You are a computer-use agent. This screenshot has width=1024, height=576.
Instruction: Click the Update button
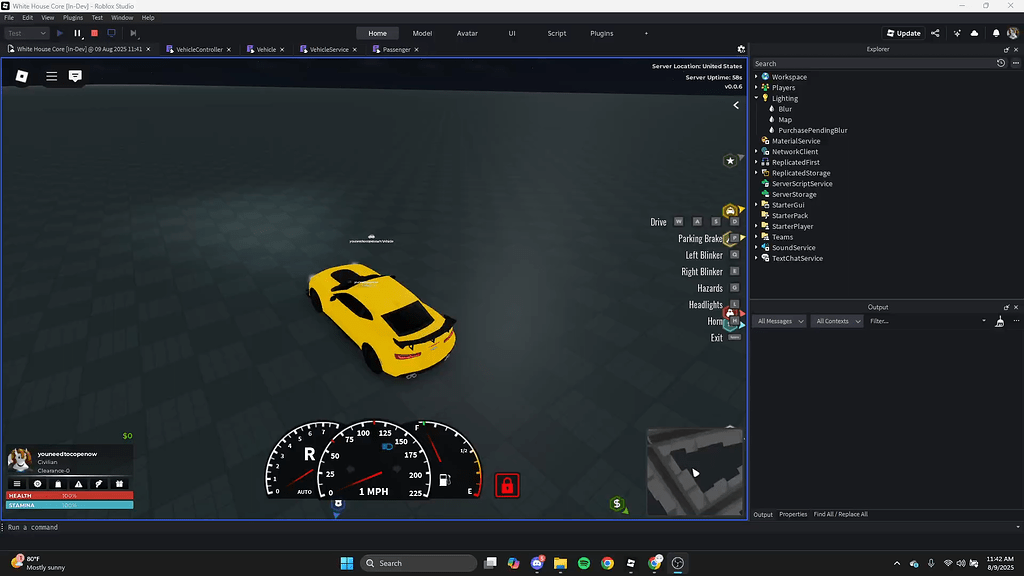click(903, 33)
